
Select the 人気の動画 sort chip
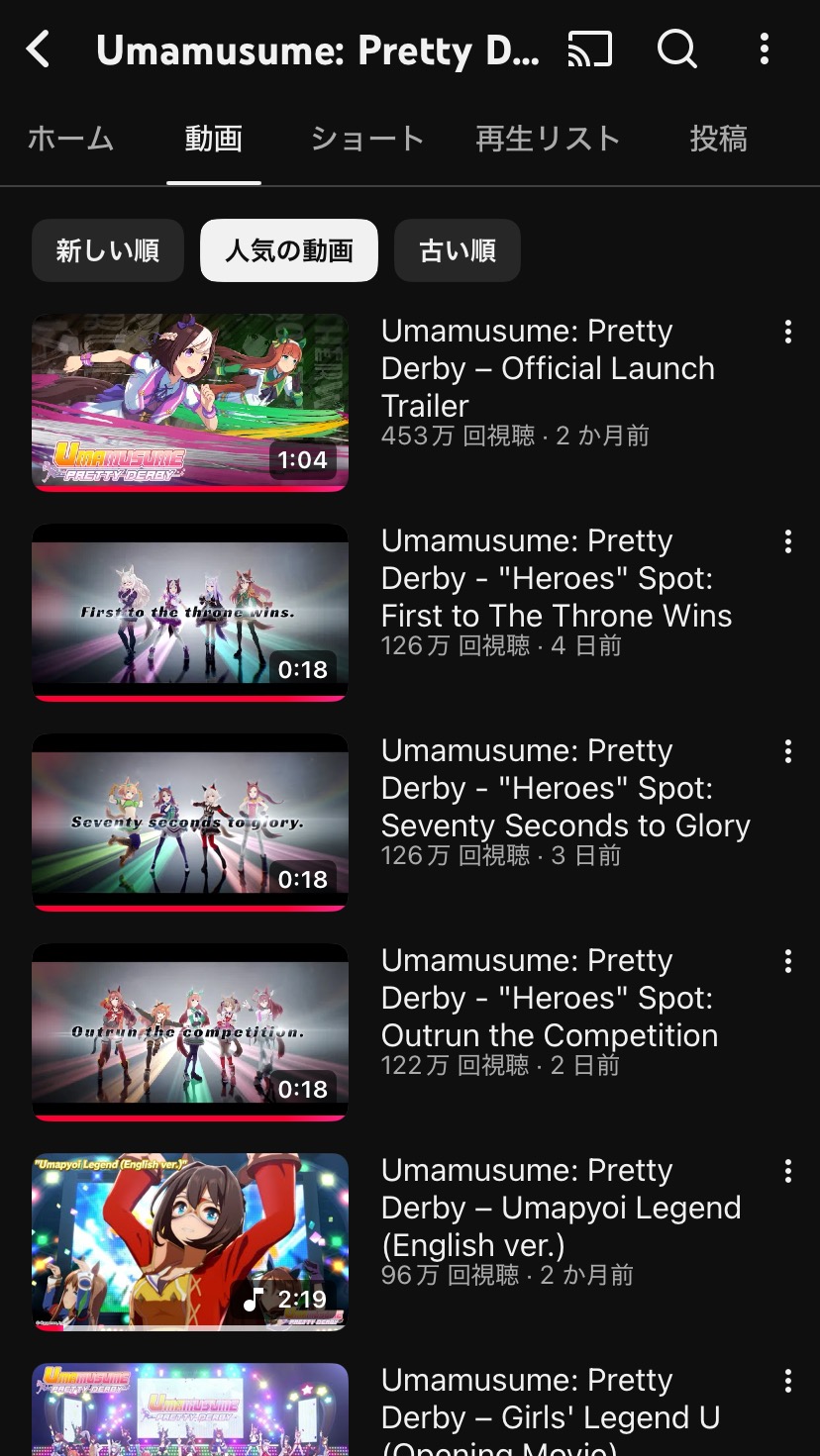[289, 250]
